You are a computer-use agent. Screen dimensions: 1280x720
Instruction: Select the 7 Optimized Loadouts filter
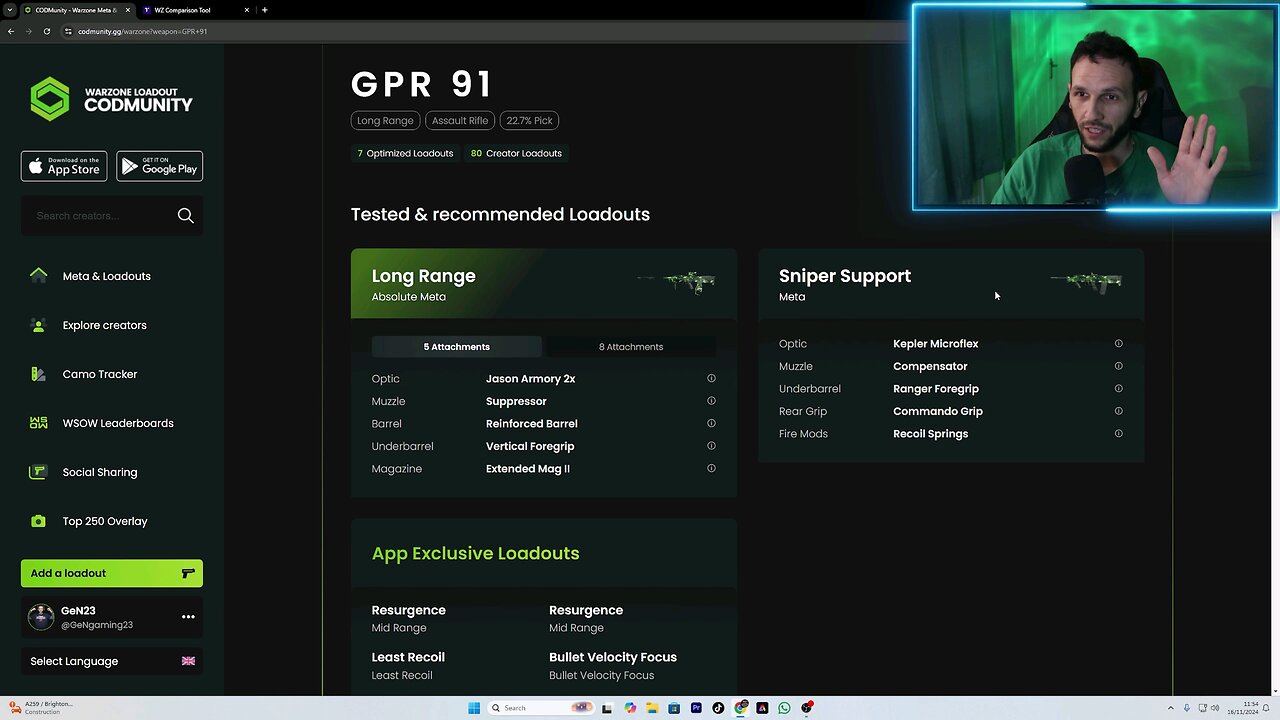[405, 153]
